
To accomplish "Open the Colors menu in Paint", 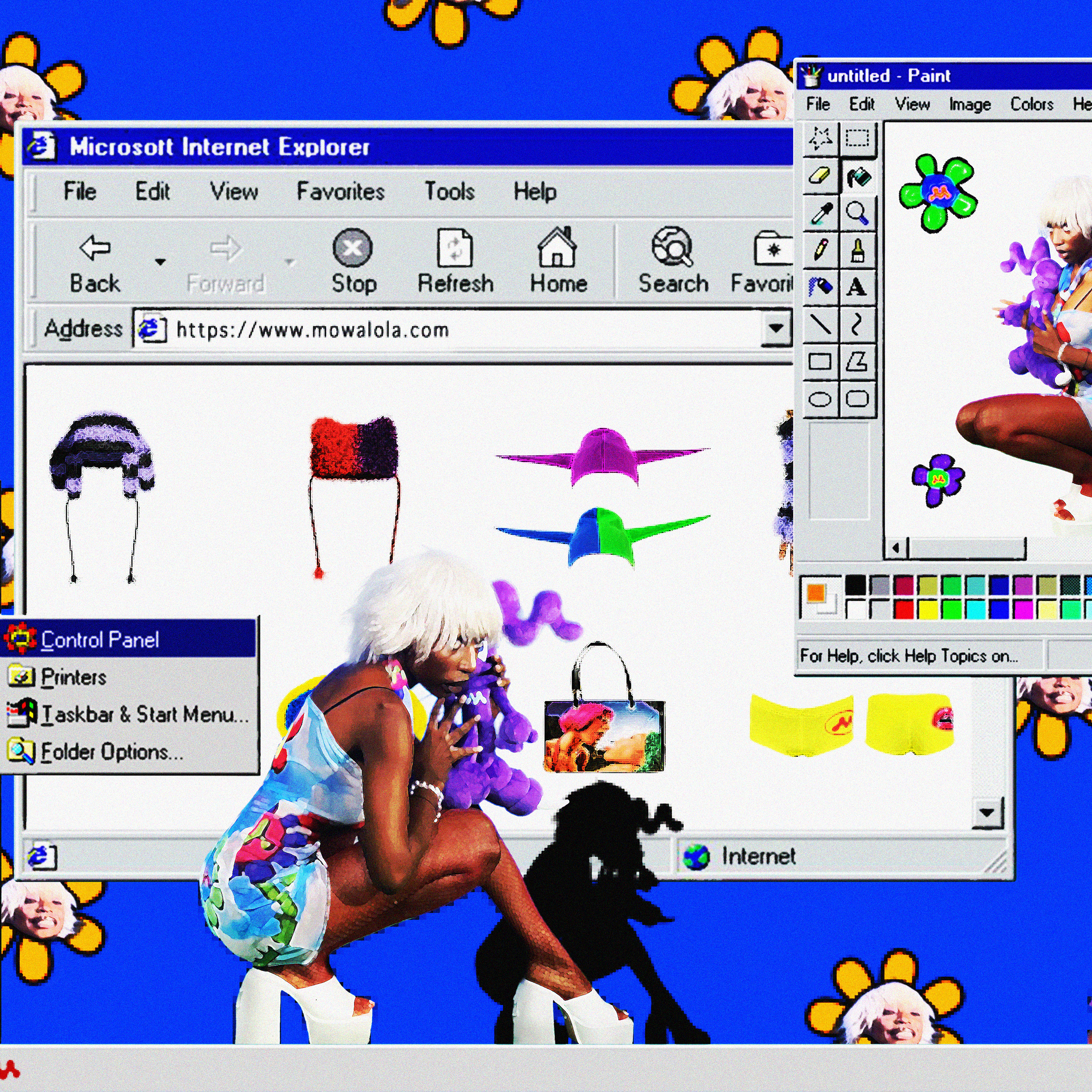I will point(1031,104).
